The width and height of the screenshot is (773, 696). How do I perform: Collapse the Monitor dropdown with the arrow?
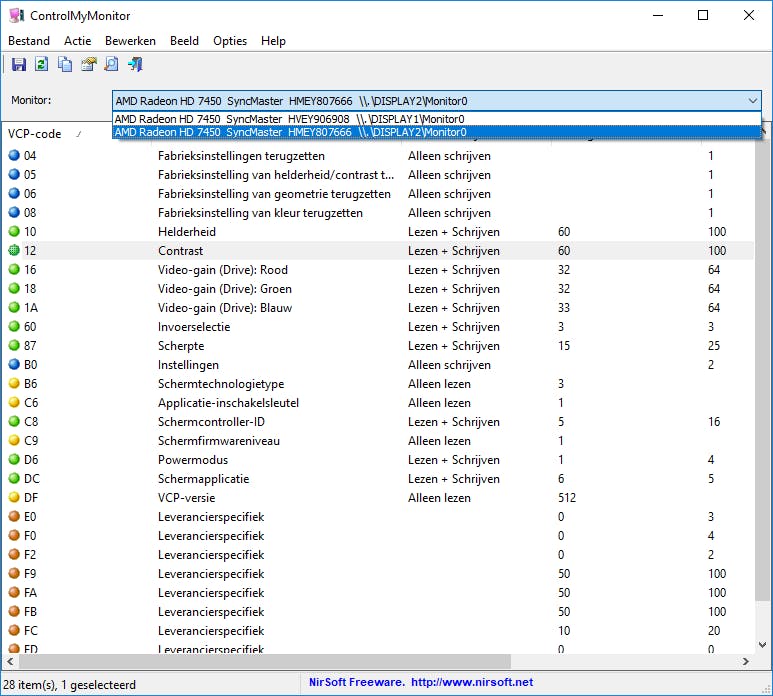pos(751,101)
